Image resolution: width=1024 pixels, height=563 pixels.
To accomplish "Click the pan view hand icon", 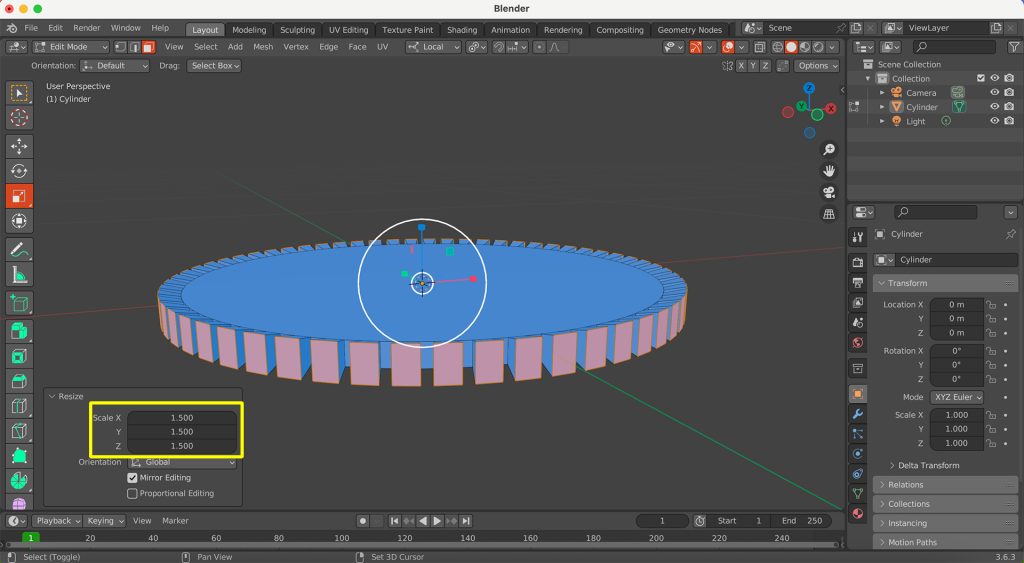I will (x=829, y=171).
